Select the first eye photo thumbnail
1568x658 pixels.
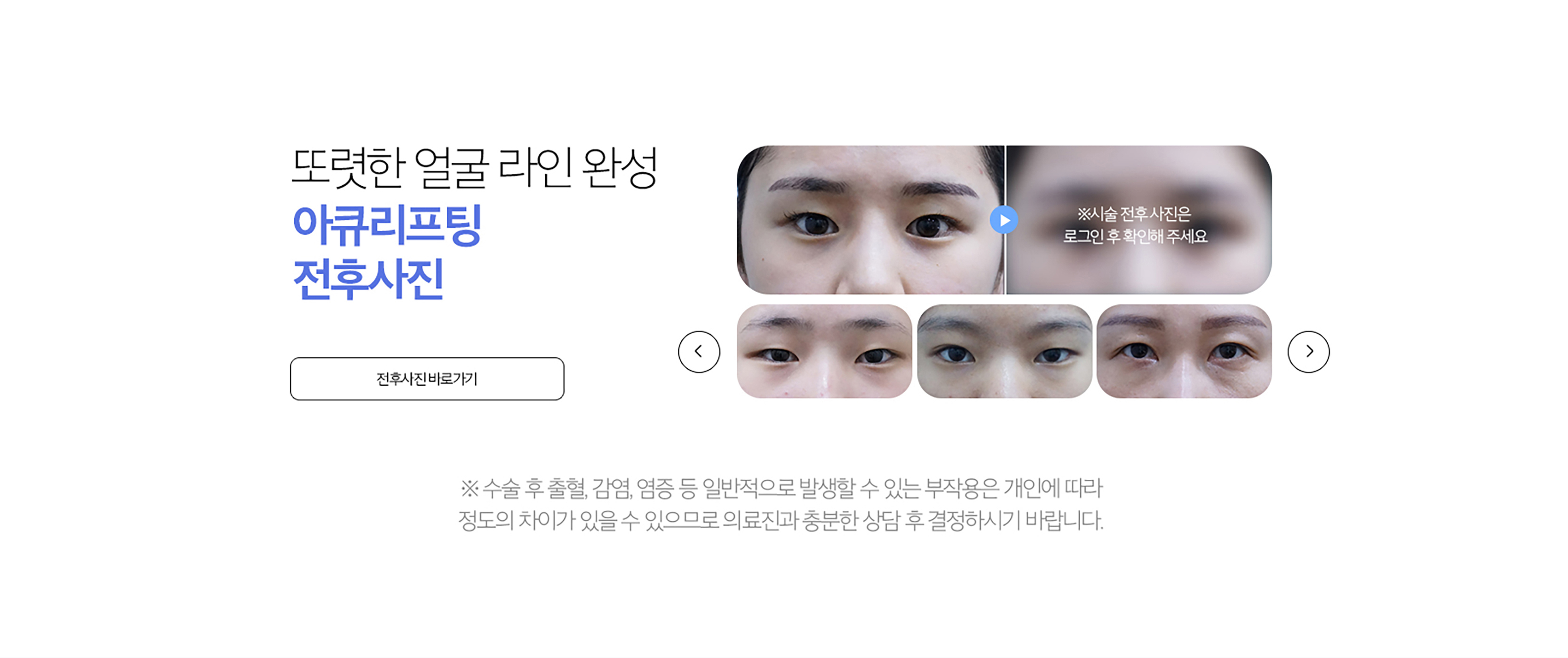tap(824, 351)
